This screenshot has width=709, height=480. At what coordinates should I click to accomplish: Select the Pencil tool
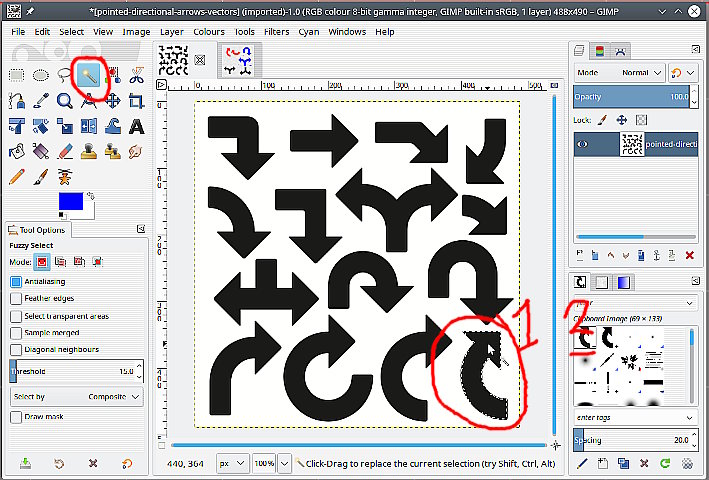17,177
